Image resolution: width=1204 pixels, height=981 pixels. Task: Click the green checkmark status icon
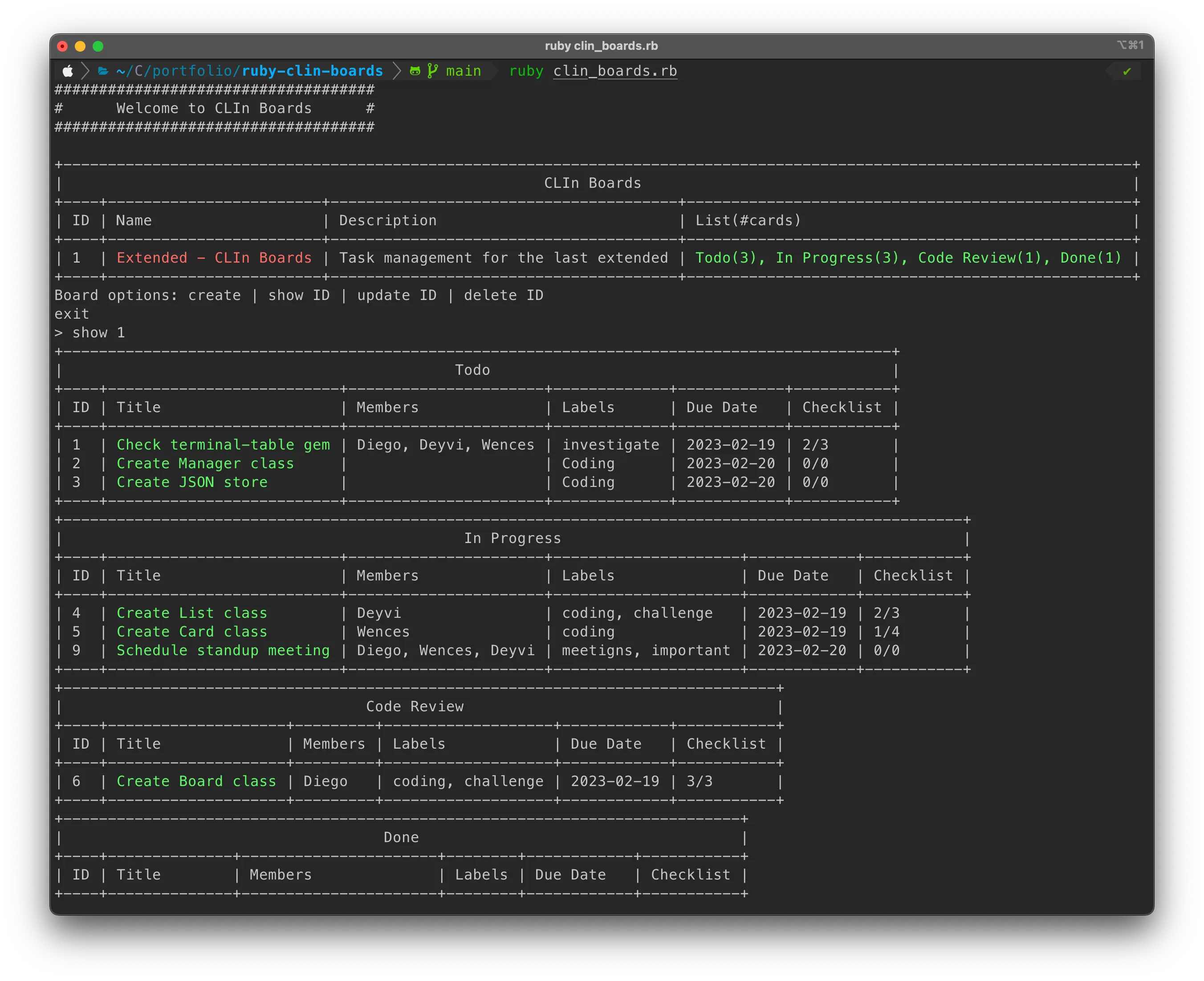click(x=1127, y=72)
